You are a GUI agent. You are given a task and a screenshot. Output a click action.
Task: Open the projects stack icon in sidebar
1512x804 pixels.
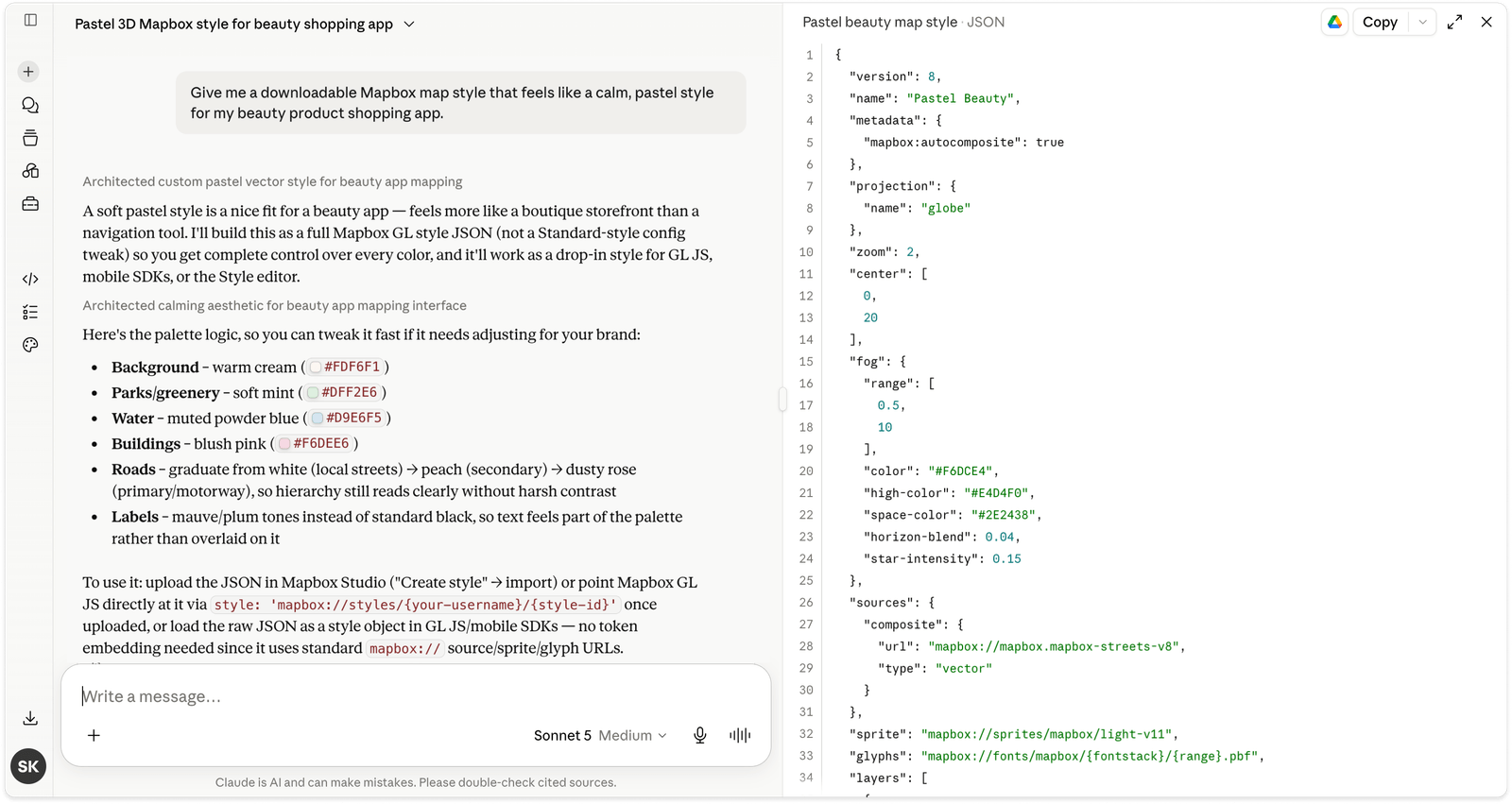click(30, 138)
